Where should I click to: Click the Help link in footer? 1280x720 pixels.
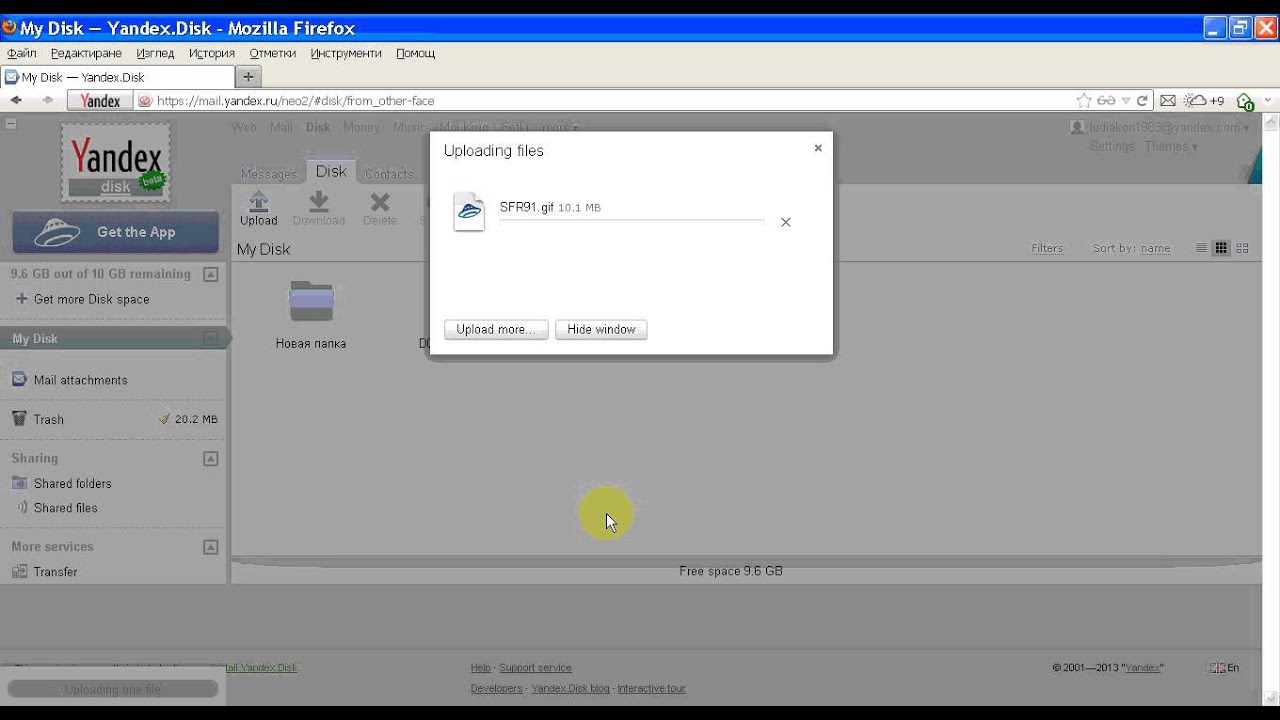[x=481, y=668]
